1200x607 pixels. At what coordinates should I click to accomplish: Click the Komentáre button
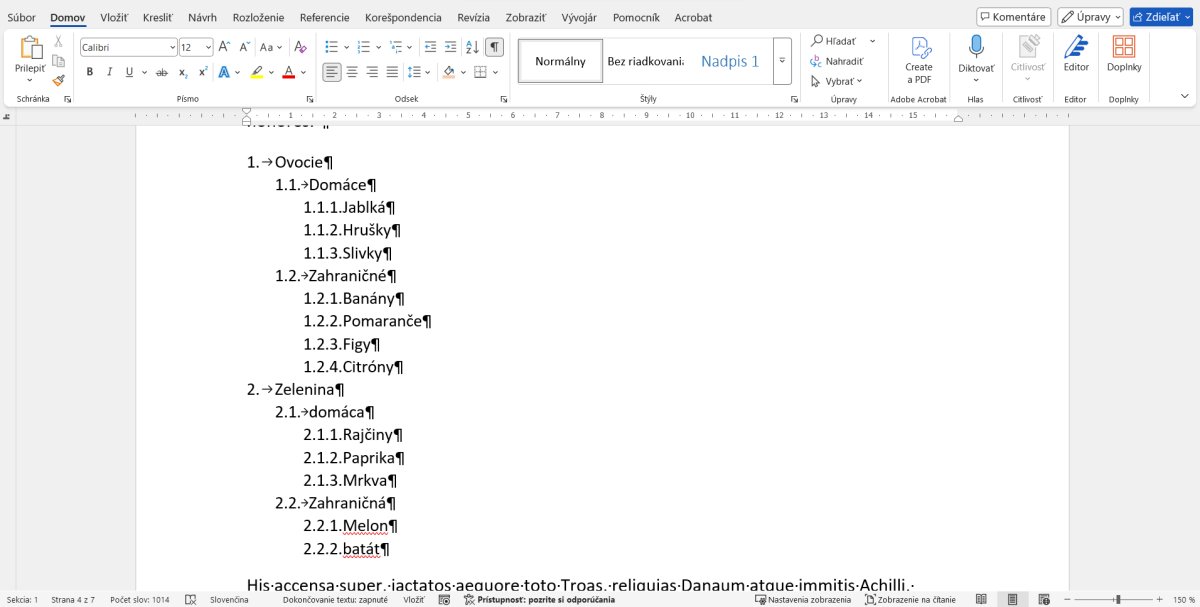pyautogui.click(x=1013, y=17)
